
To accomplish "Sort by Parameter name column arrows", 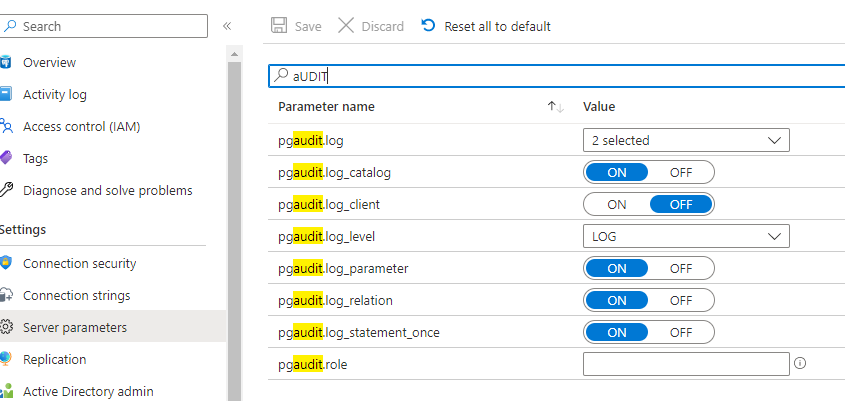I will pyautogui.click(x=556, y=107).
